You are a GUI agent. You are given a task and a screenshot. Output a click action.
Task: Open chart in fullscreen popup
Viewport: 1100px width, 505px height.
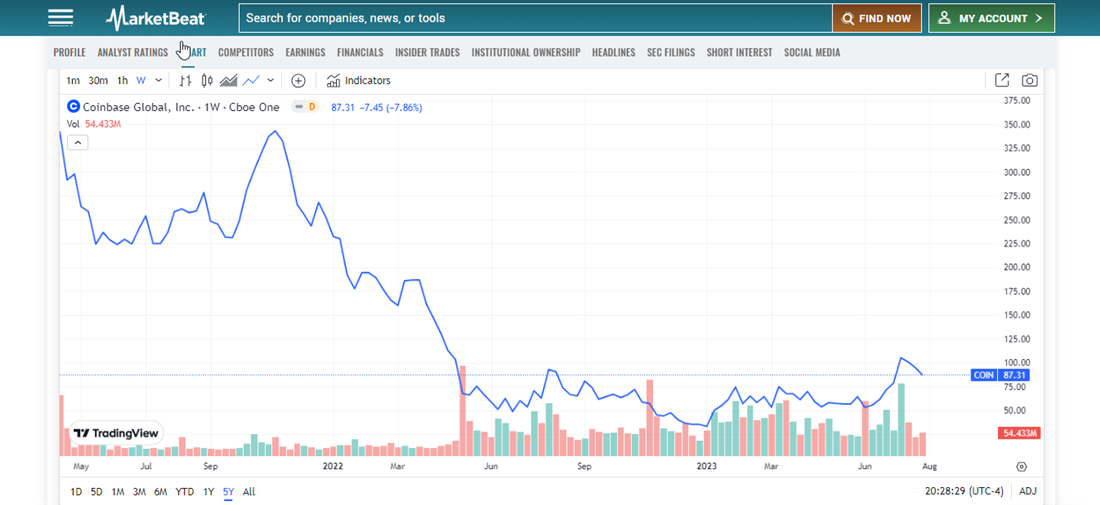pos(1002,80)
